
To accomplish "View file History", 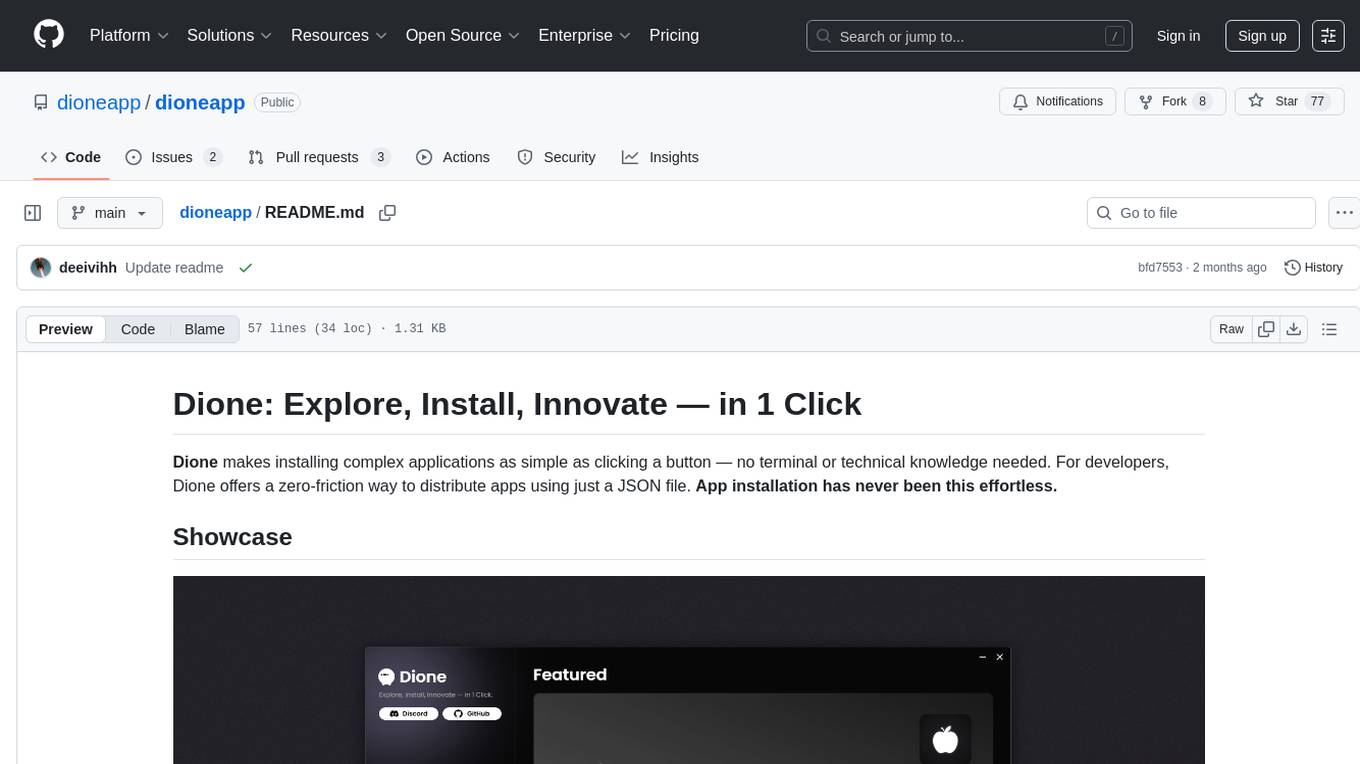I will click(x=1313, y=267).
